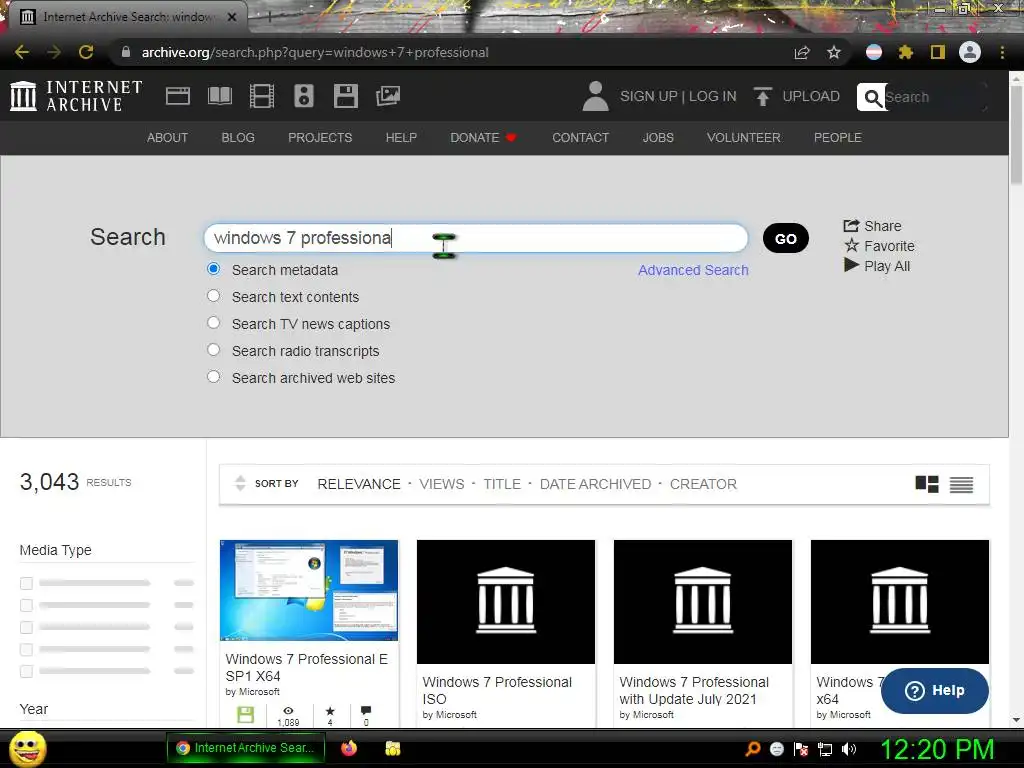Open the ABOUT menu item

167,138
